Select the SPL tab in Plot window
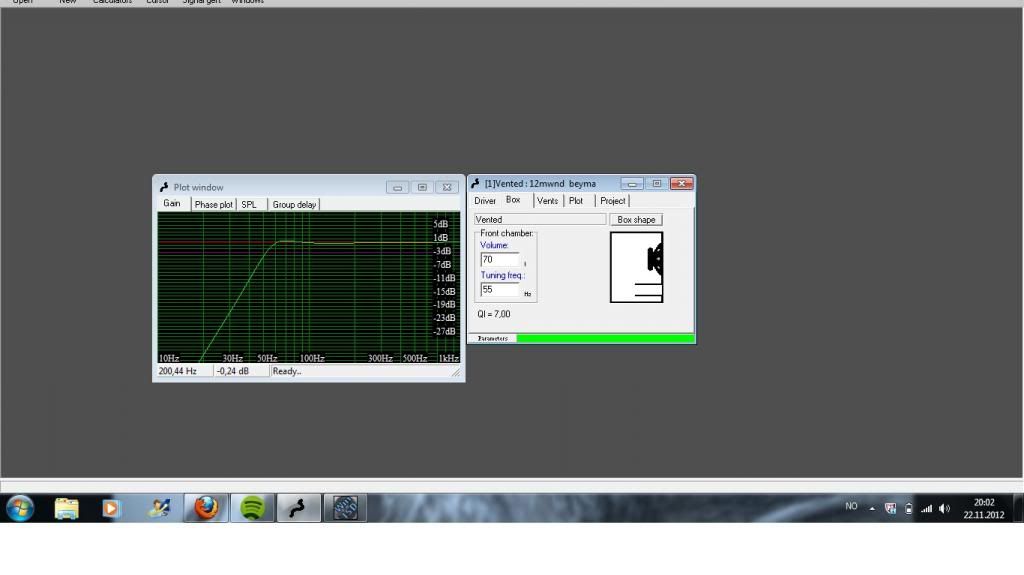Viewport: 1024px width, 575px height. [x=249, y=204]
